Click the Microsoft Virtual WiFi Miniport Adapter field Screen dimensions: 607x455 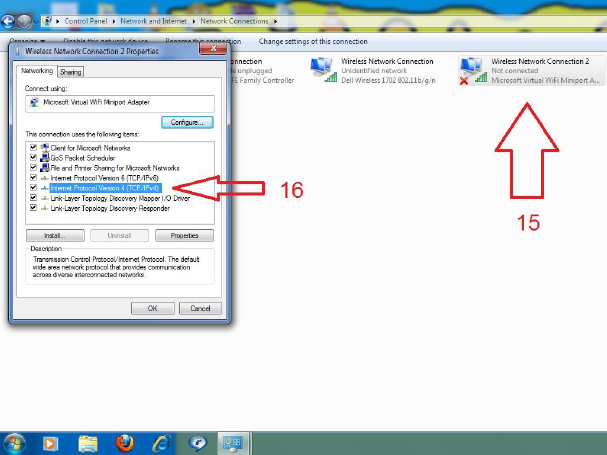pos(120,103)
